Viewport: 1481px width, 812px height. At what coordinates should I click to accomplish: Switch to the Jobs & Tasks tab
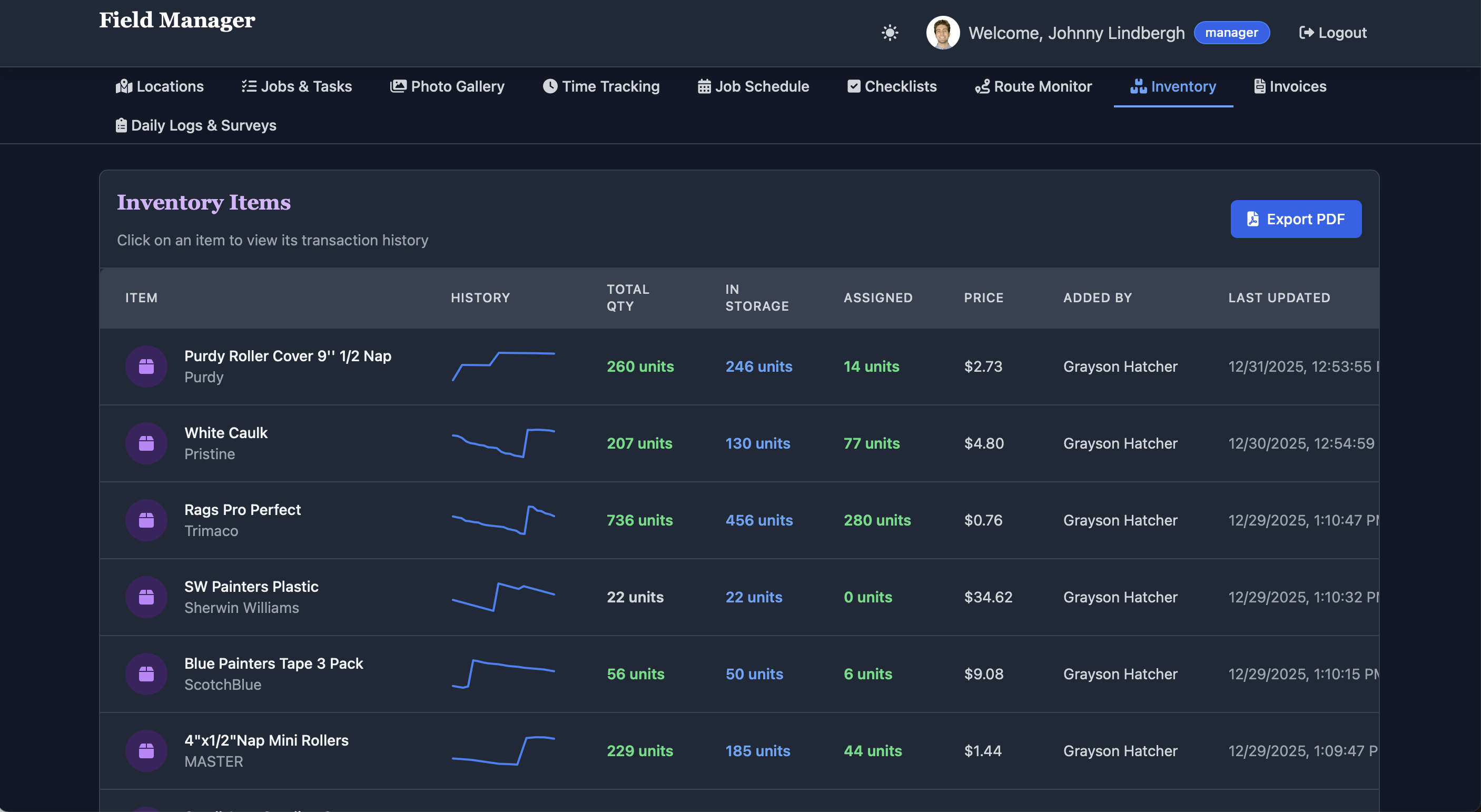296,86
